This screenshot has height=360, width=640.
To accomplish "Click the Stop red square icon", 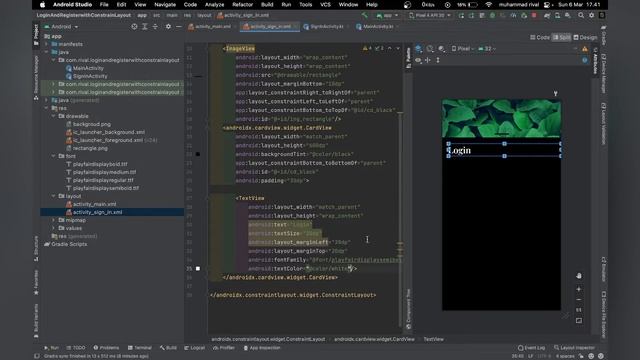I will point(534,16).
